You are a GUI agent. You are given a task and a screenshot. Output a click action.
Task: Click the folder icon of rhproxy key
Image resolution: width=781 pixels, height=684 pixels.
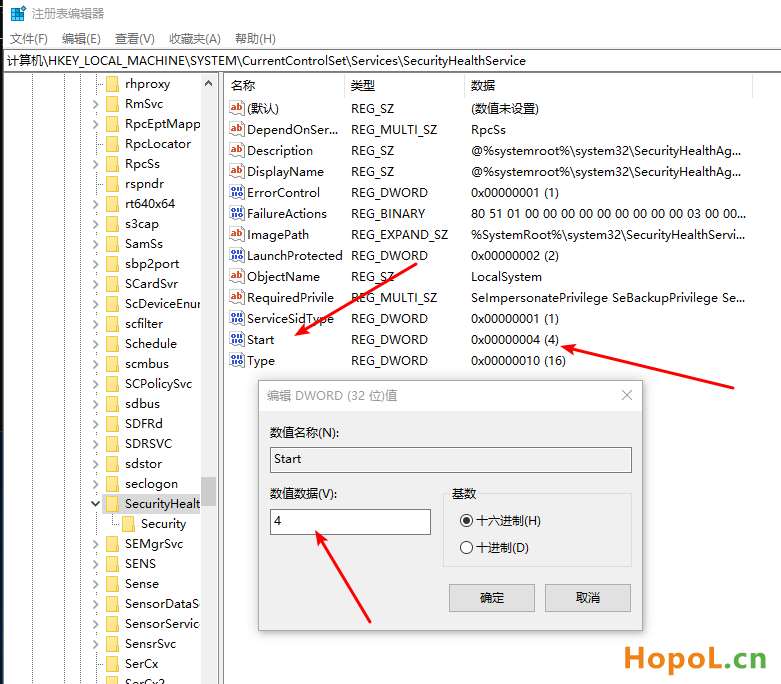[113, 84]
